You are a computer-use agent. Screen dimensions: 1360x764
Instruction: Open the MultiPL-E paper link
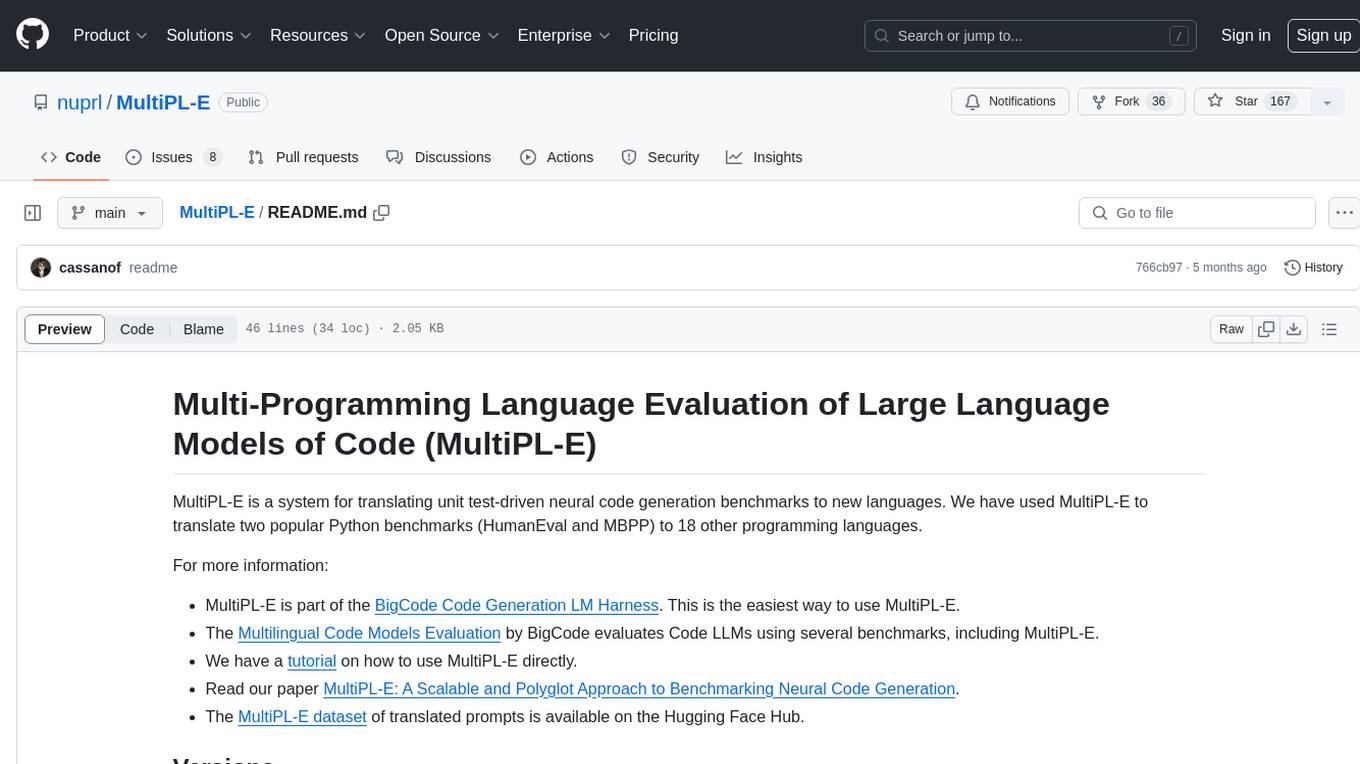639,689
